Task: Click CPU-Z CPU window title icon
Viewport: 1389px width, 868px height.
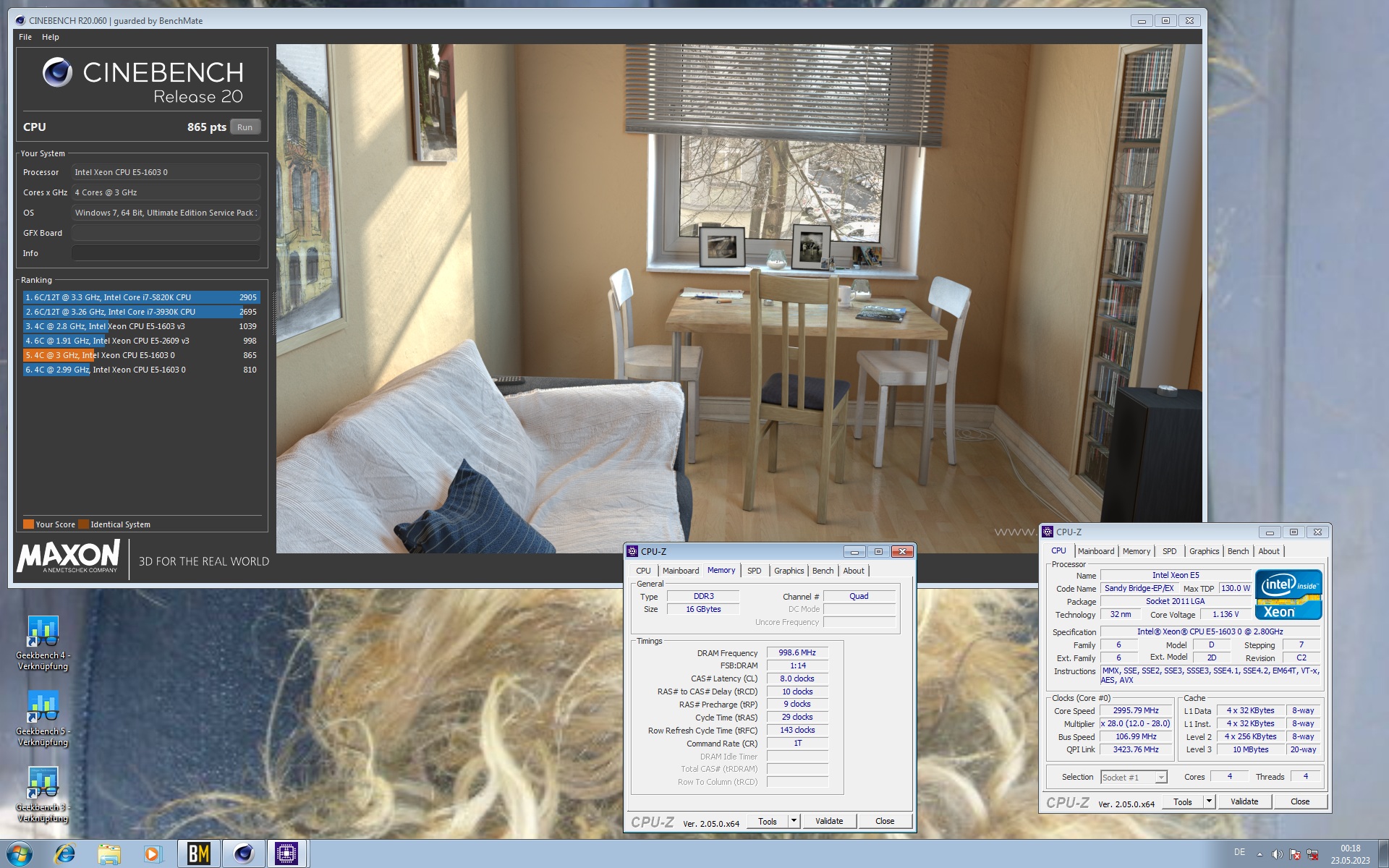Action: coord(1048,532)
